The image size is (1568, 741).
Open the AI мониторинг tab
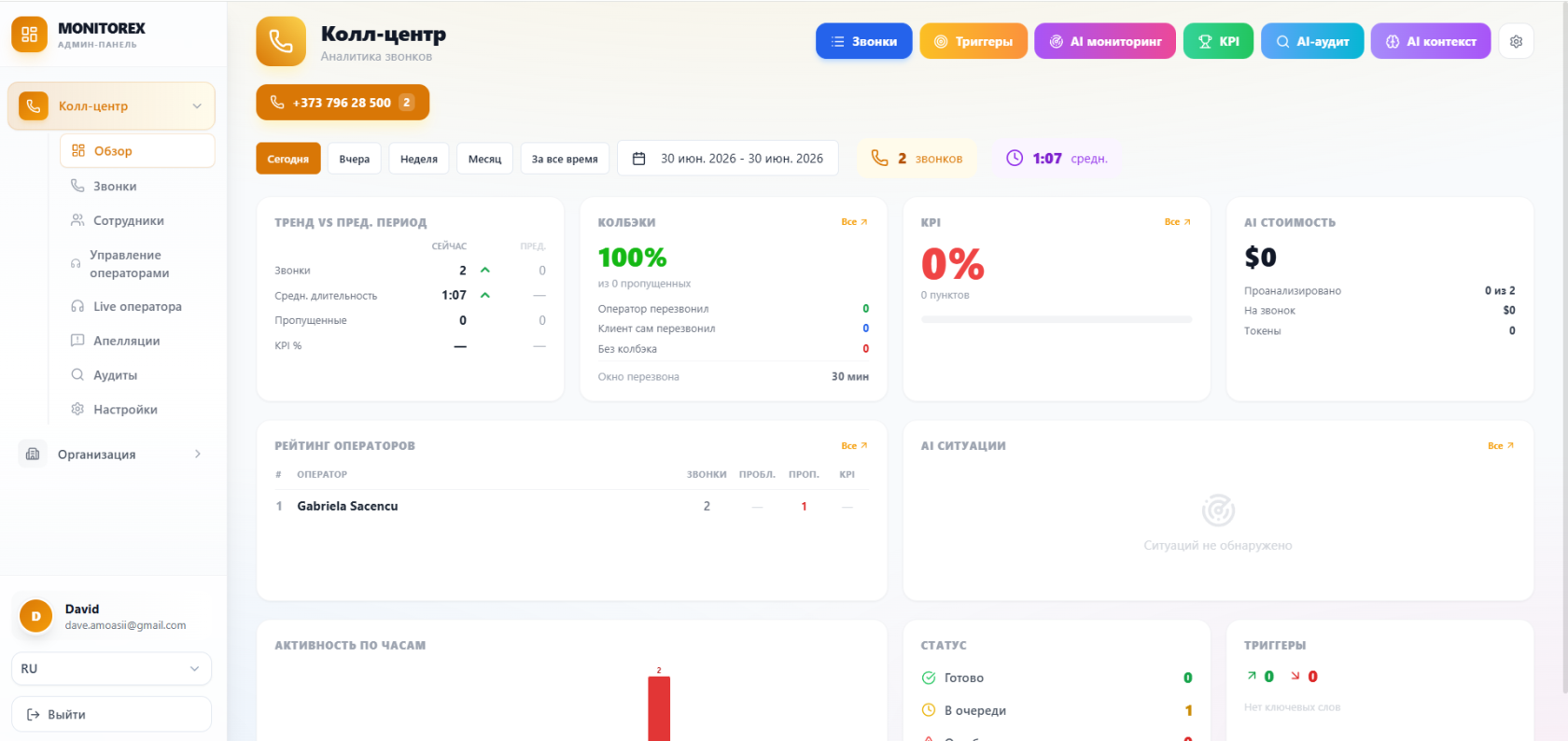[x=1105, y=41]
